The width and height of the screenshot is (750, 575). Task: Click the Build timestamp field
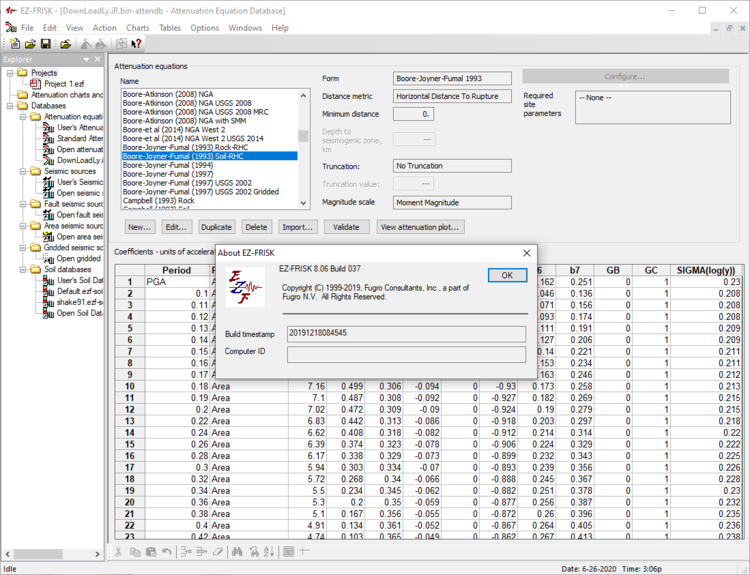pyautogui.click(x=405, y=333)
